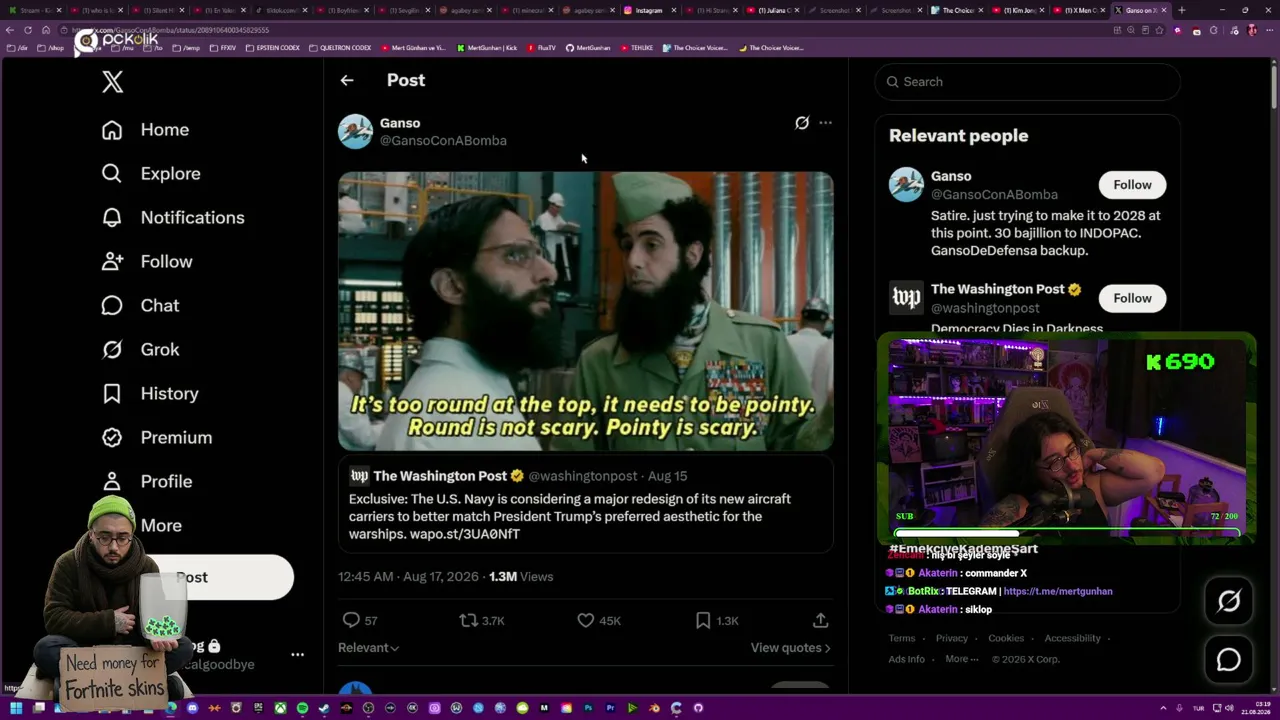The width and height of the screenshot is (1280, 720).
Task: Focus the Search input field
Action: 1028,82
